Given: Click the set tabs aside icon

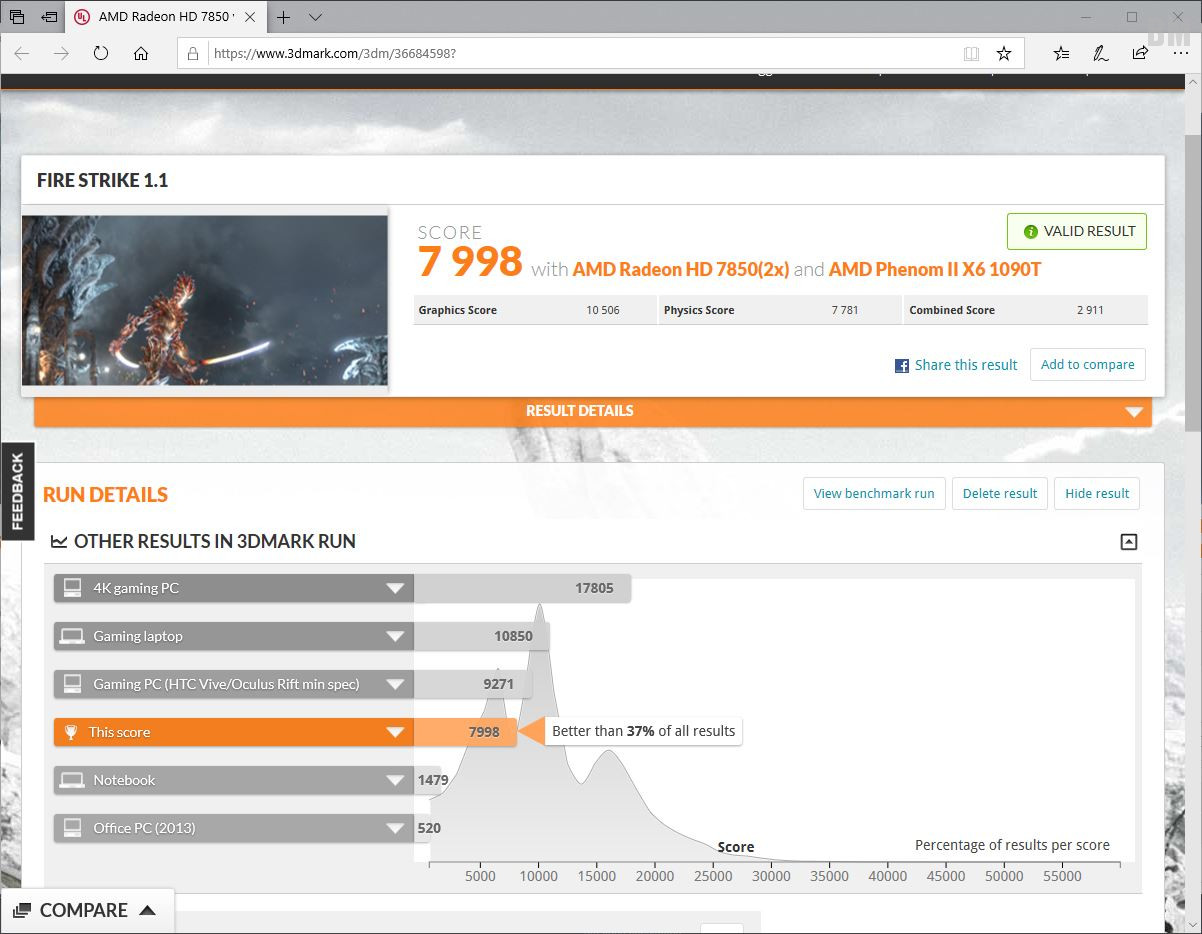Looking at the screenshot, I should (49, 17).
